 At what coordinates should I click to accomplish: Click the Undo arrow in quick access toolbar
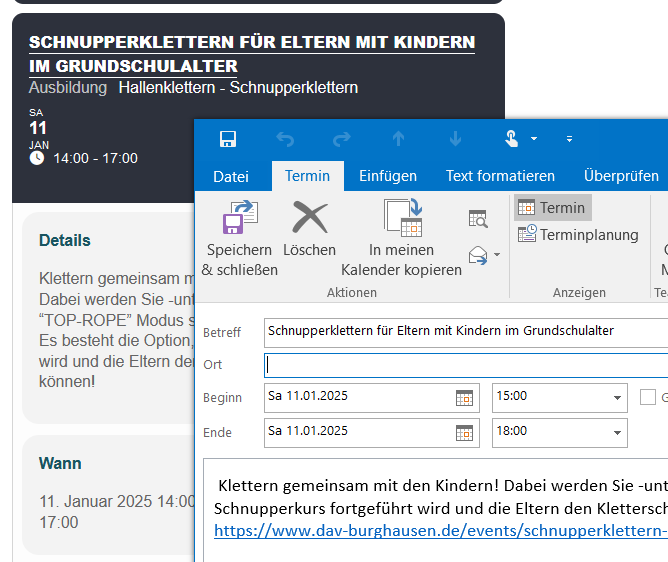click(x=285, y=139)
